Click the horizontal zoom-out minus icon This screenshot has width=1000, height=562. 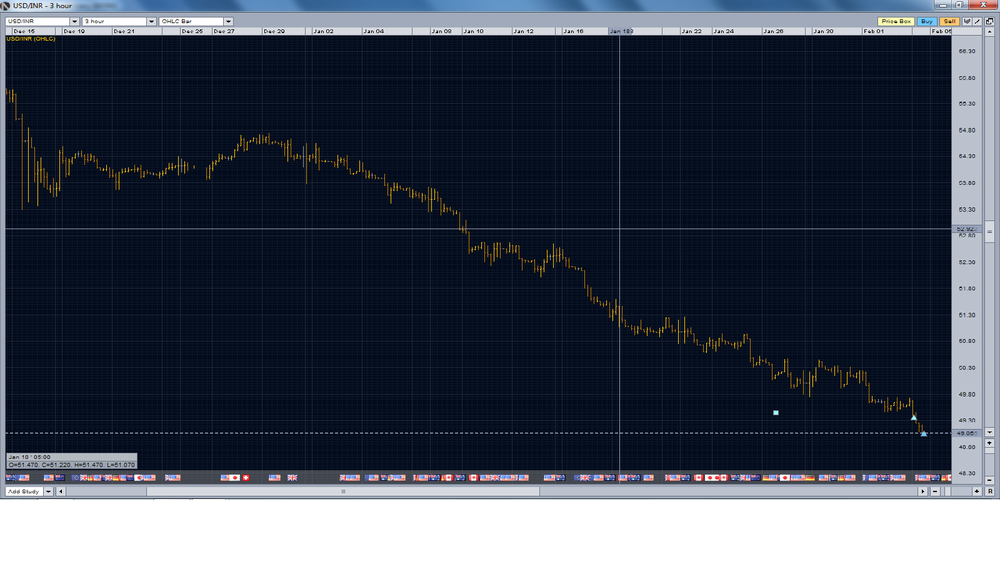point(935,491)
